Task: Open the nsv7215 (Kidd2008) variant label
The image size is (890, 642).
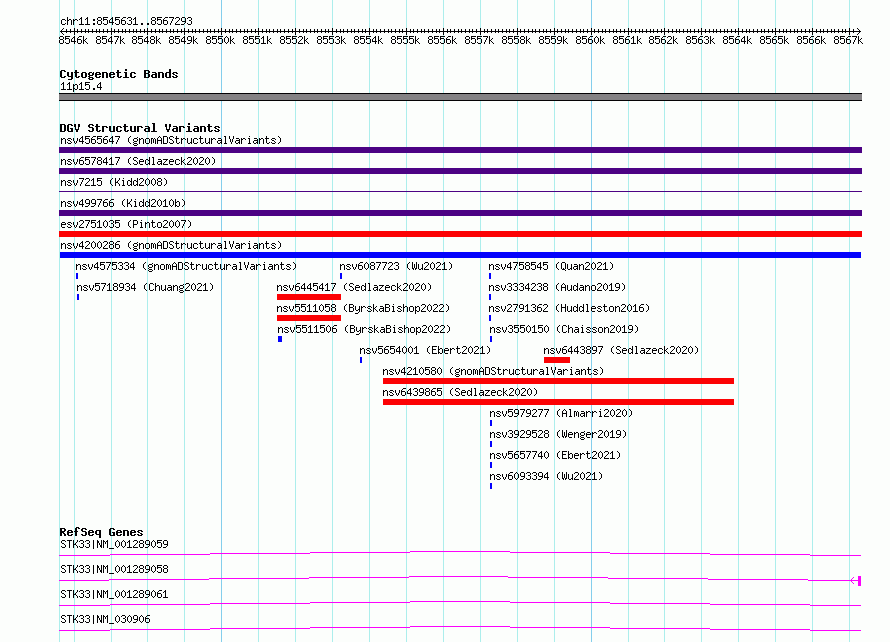Action: (114, 182)
